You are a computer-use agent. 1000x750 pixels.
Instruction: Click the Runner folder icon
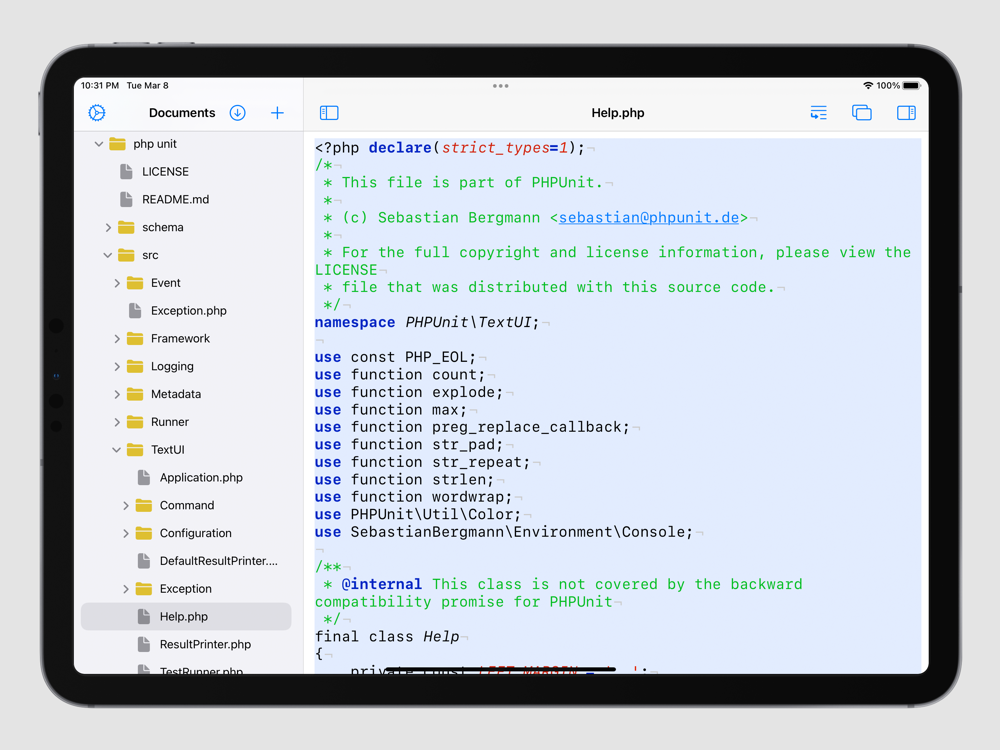click(135, 422)
